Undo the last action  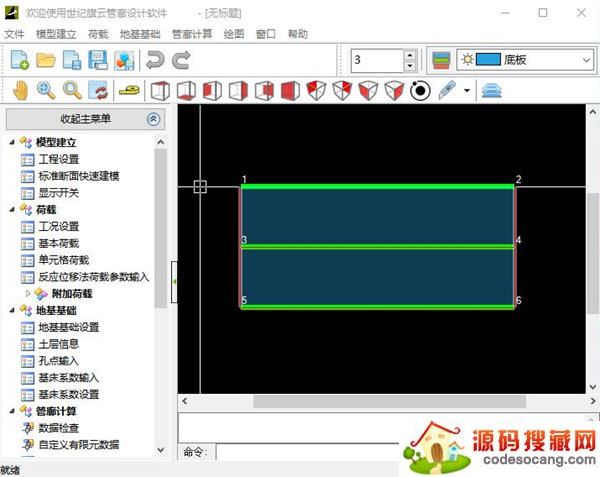pyautogui.click(x=155, y=60)
